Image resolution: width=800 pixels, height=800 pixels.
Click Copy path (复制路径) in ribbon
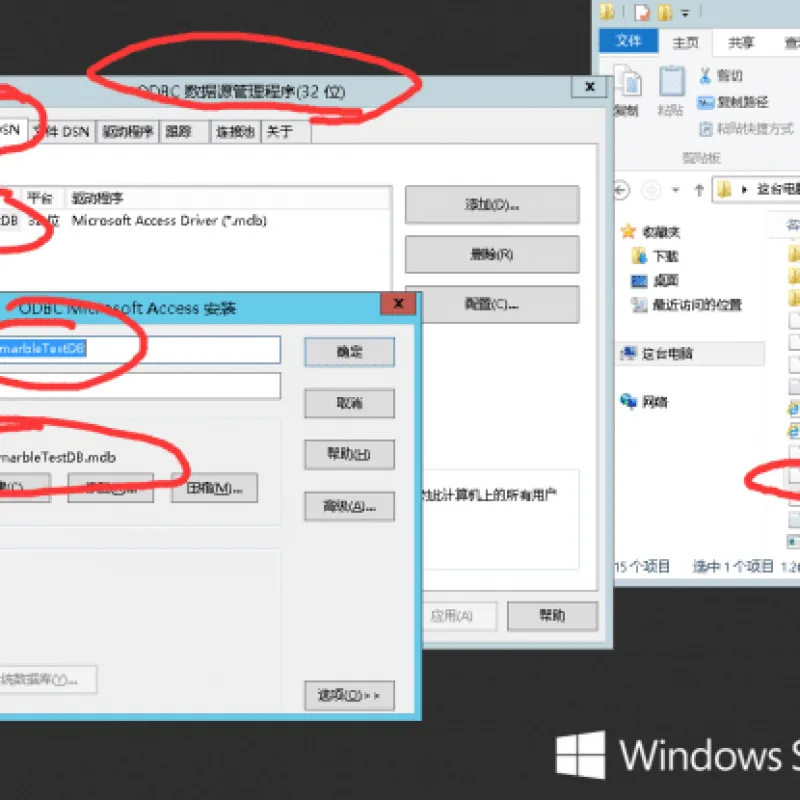(x=733, y=103)
